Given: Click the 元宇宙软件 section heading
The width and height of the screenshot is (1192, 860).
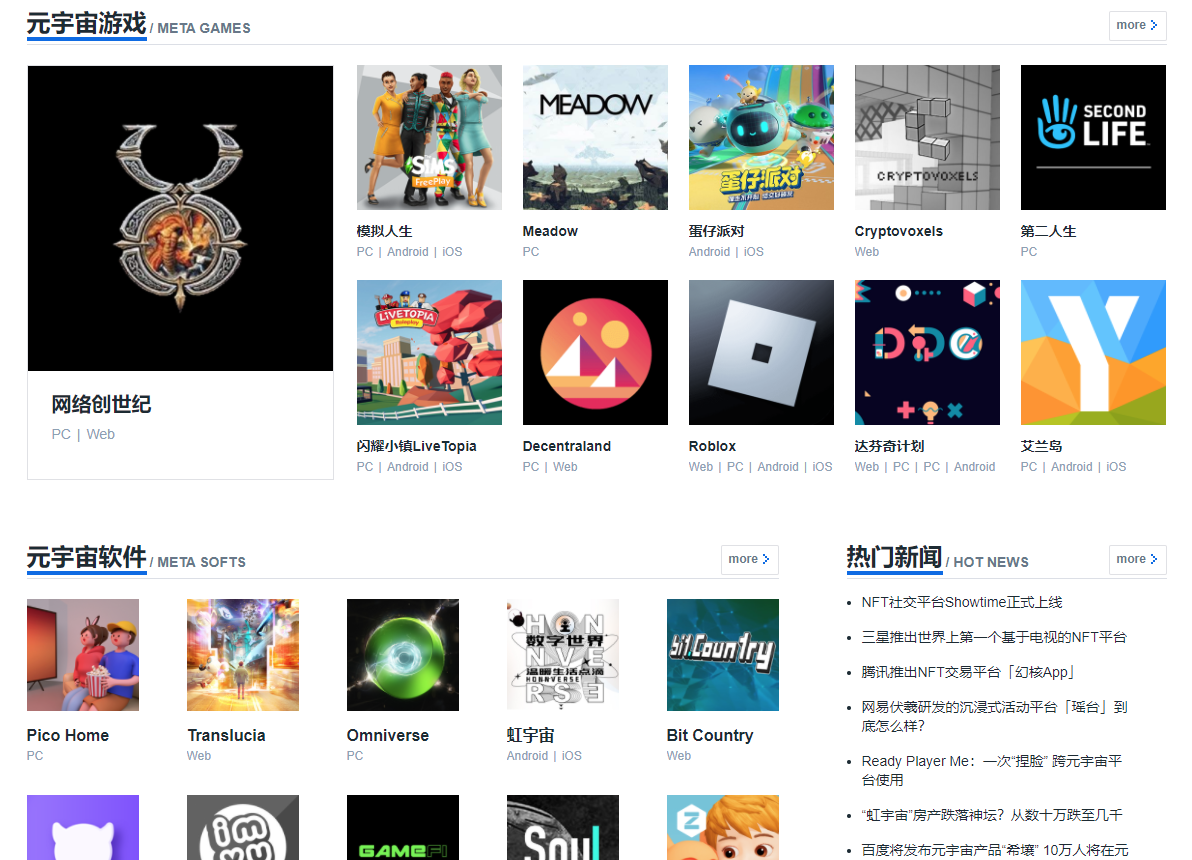Looking at the screenshot, I should [87, 557].
